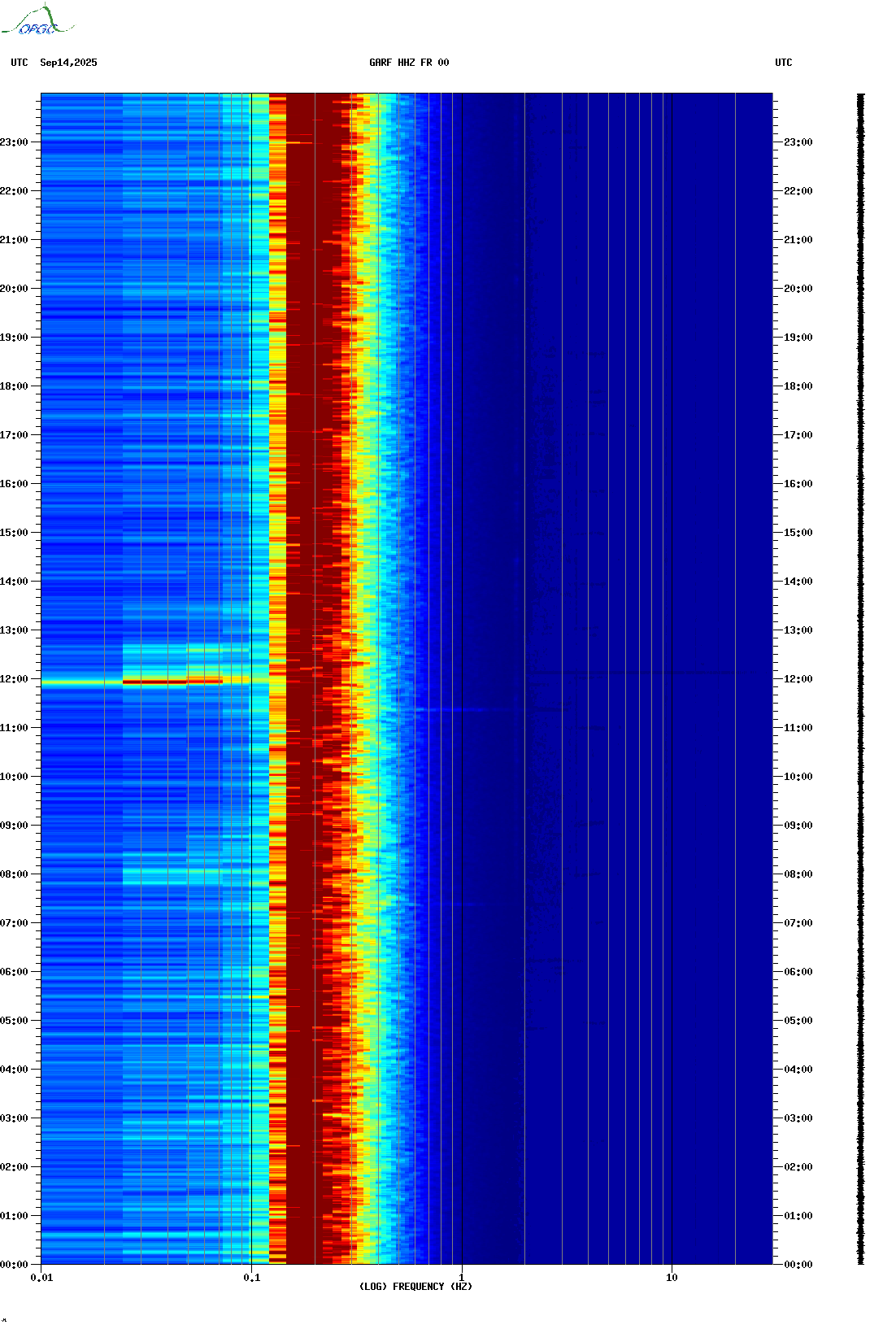Click 12:00 on the right time axis
896x1329 pixels.
tap(798, 679)
